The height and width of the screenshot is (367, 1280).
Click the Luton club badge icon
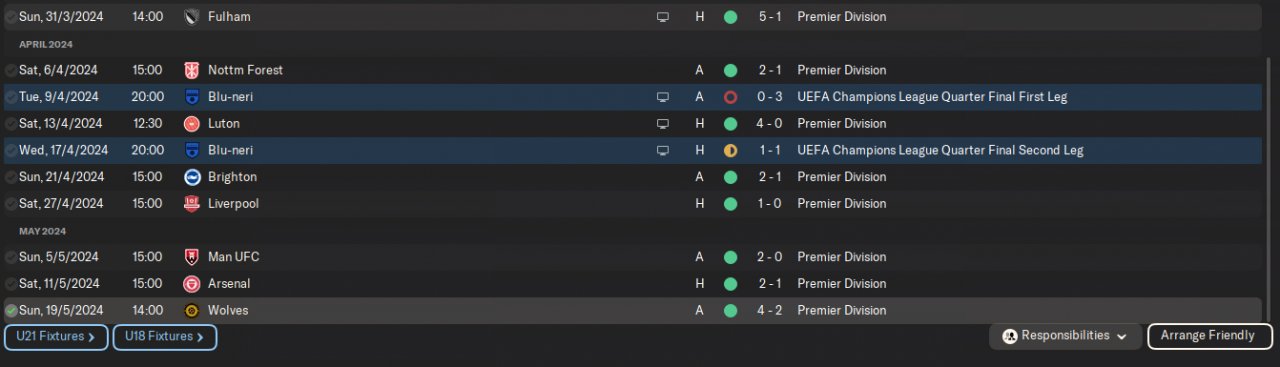[192, 124]
